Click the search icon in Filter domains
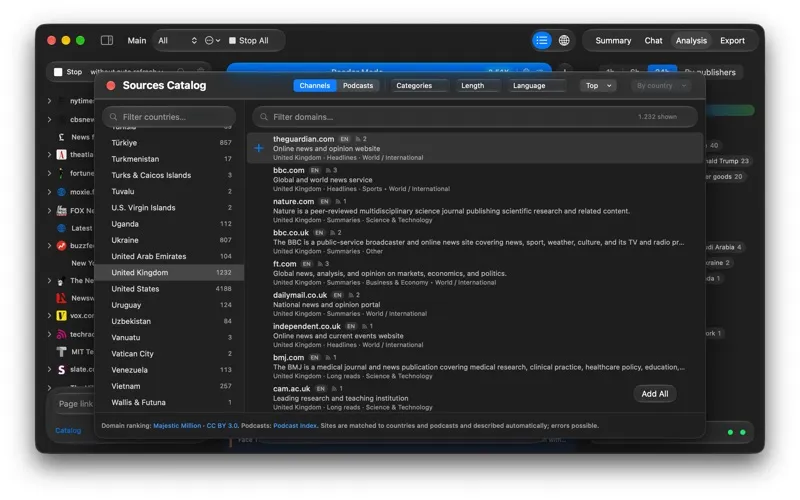 (264, 117)
